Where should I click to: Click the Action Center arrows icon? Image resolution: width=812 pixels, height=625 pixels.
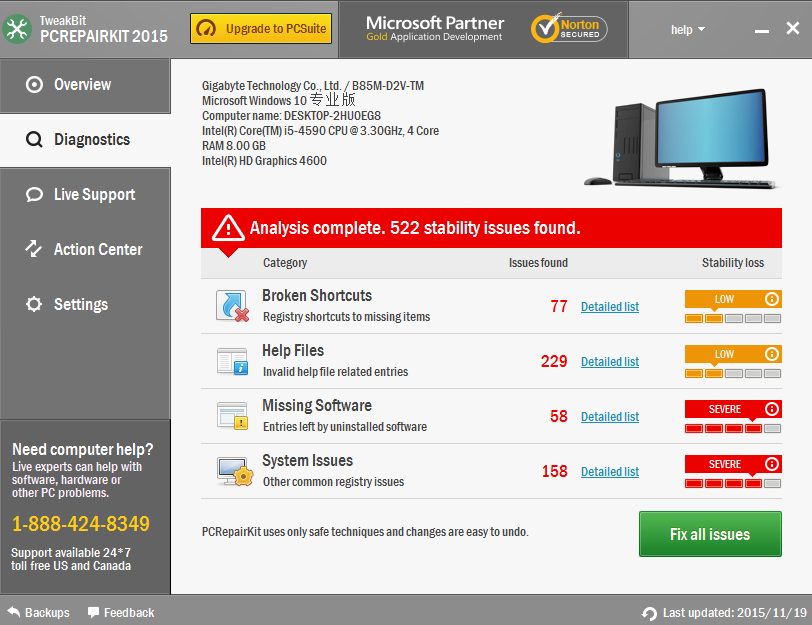coord(34,249)
